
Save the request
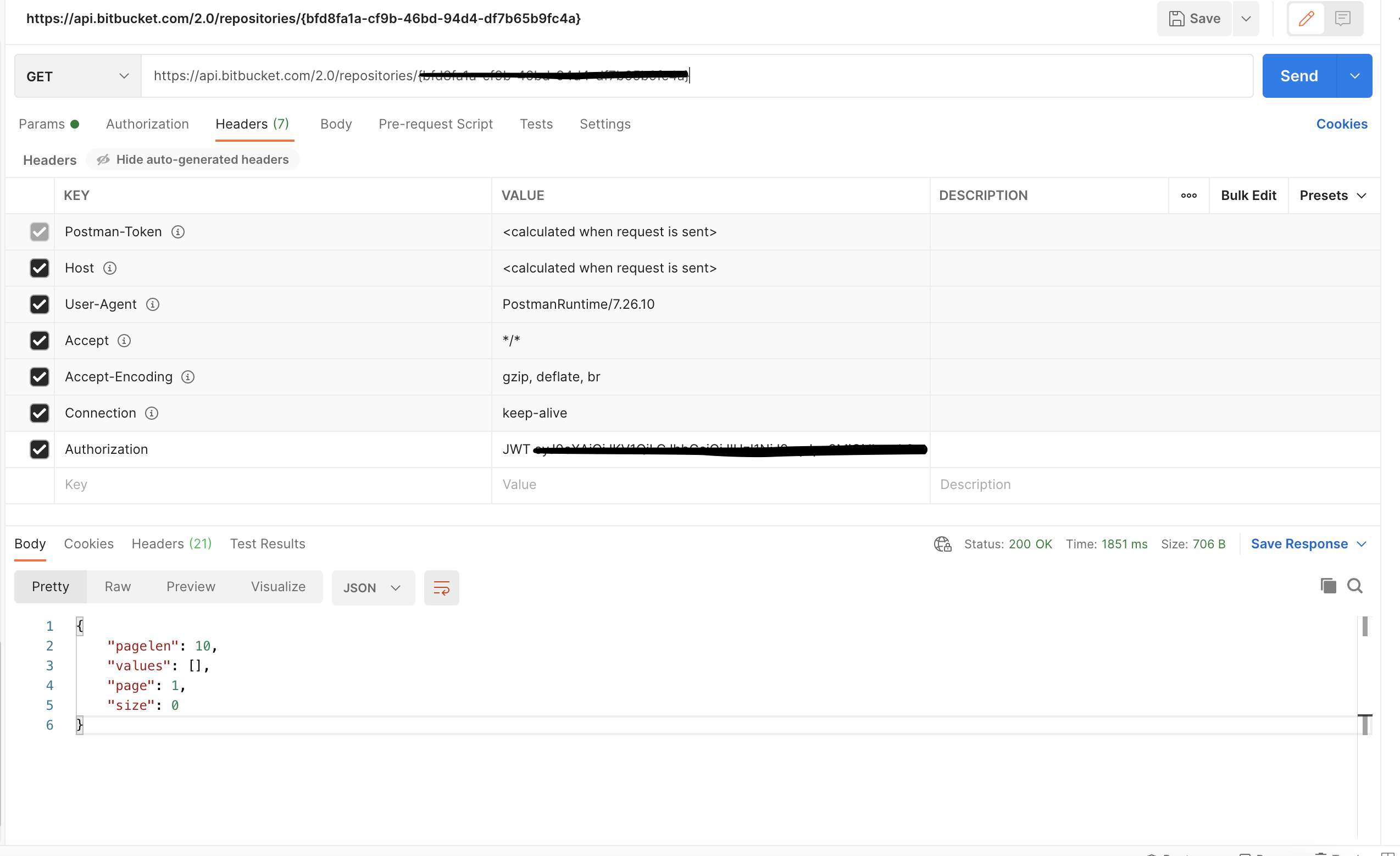coord(1195,19)
